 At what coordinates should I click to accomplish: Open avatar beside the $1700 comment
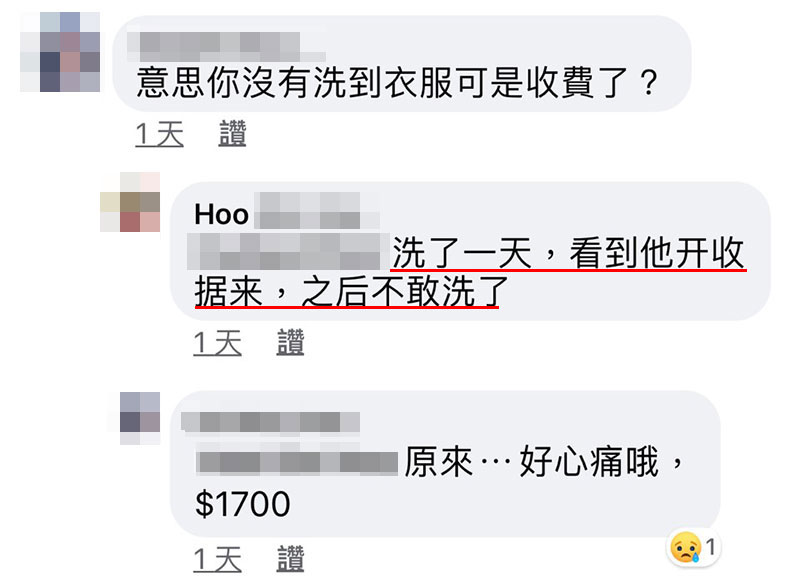click(x=140, y=418)
